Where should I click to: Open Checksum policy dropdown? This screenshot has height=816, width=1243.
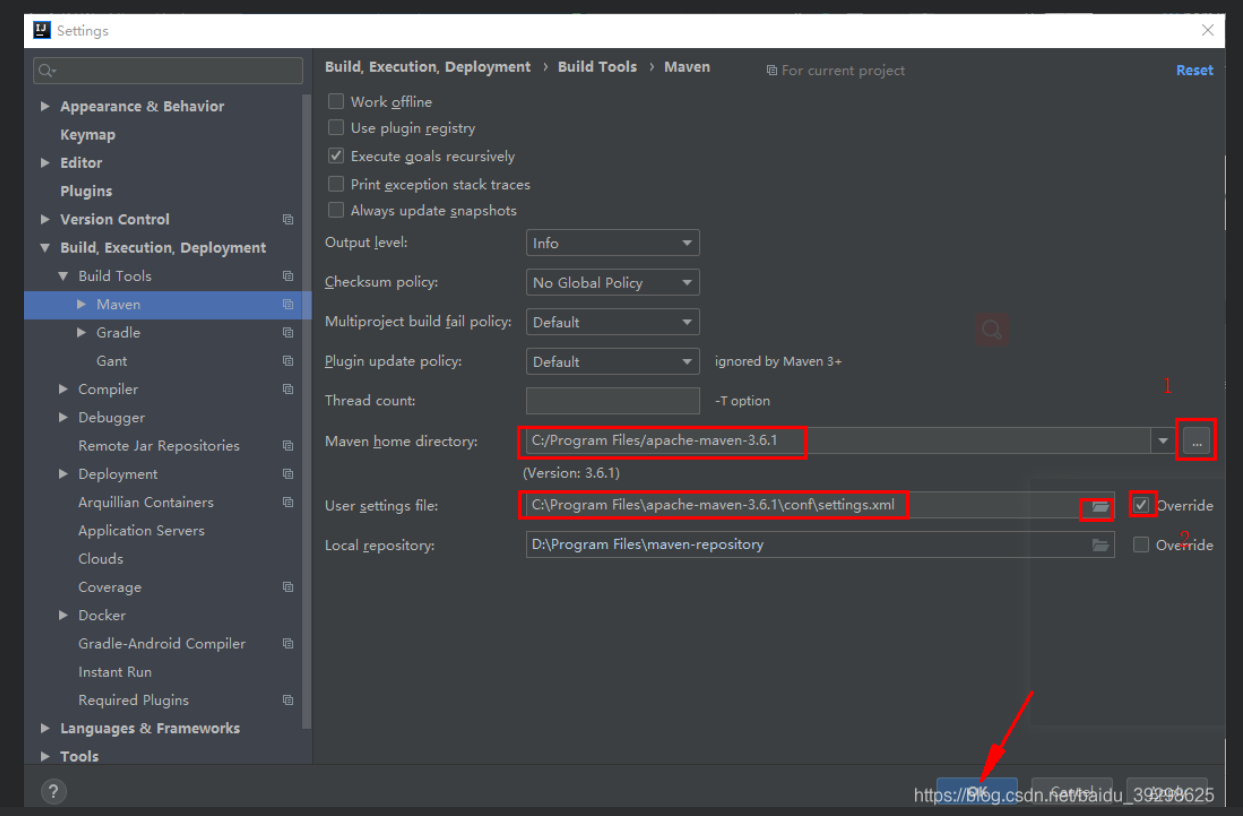[x=613, y=282]
